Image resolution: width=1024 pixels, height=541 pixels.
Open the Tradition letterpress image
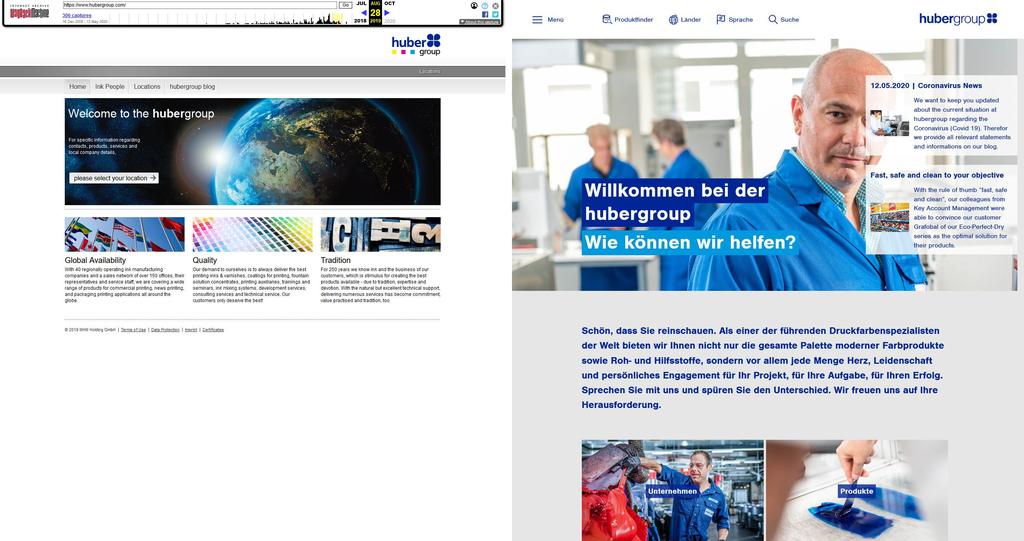coord(381,234)
